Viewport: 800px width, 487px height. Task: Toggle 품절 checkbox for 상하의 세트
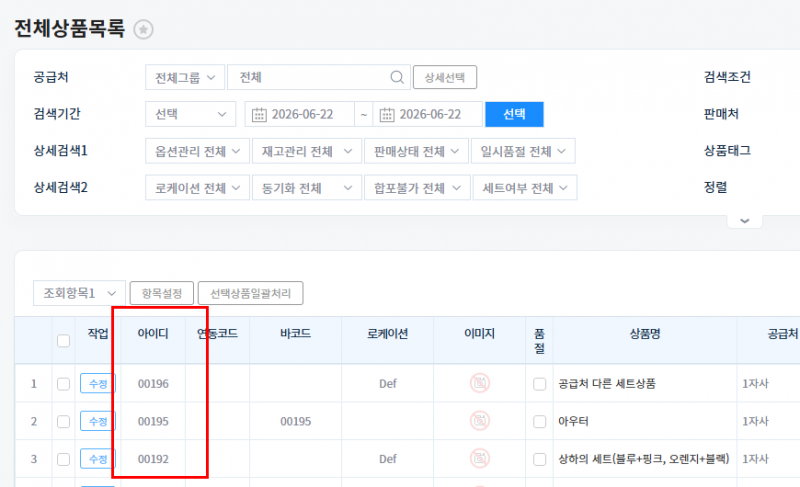click(x=539, y=459)
